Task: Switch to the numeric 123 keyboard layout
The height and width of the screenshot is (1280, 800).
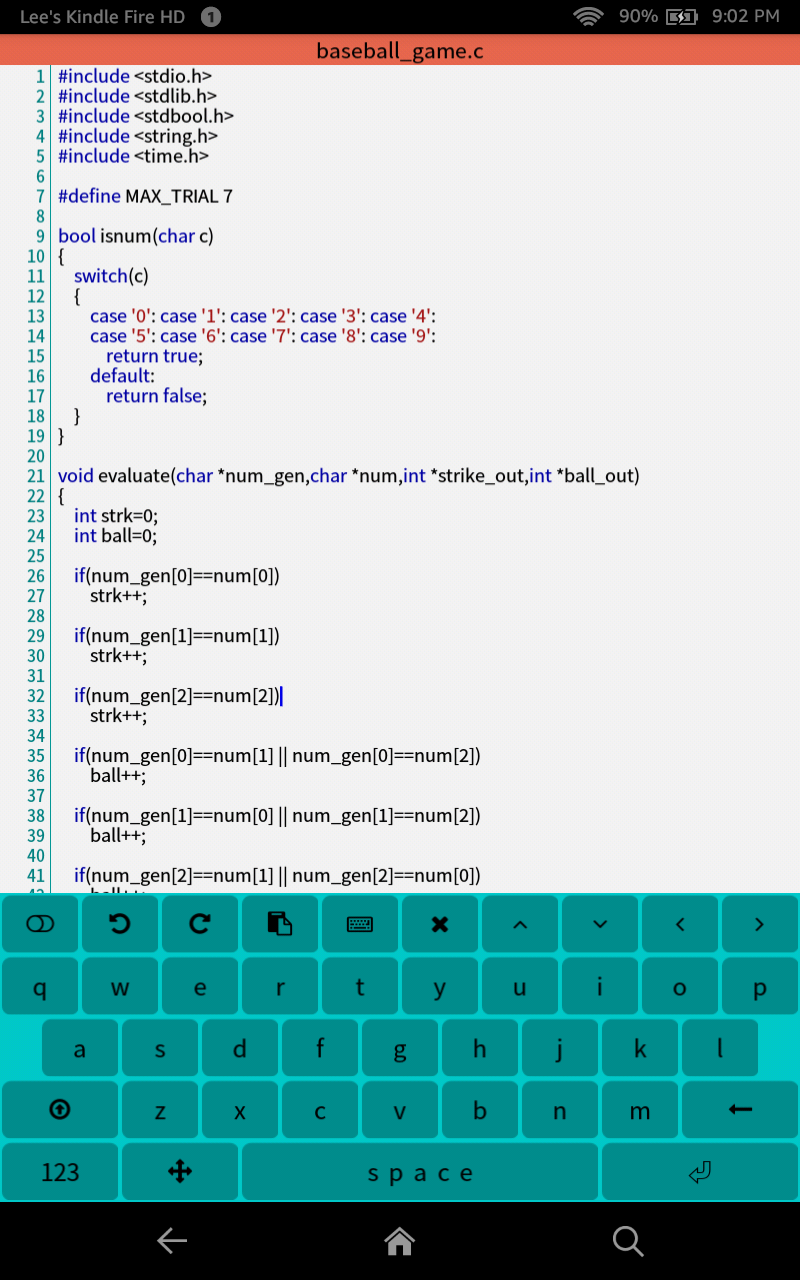Action: click(x=60, y=1171)
